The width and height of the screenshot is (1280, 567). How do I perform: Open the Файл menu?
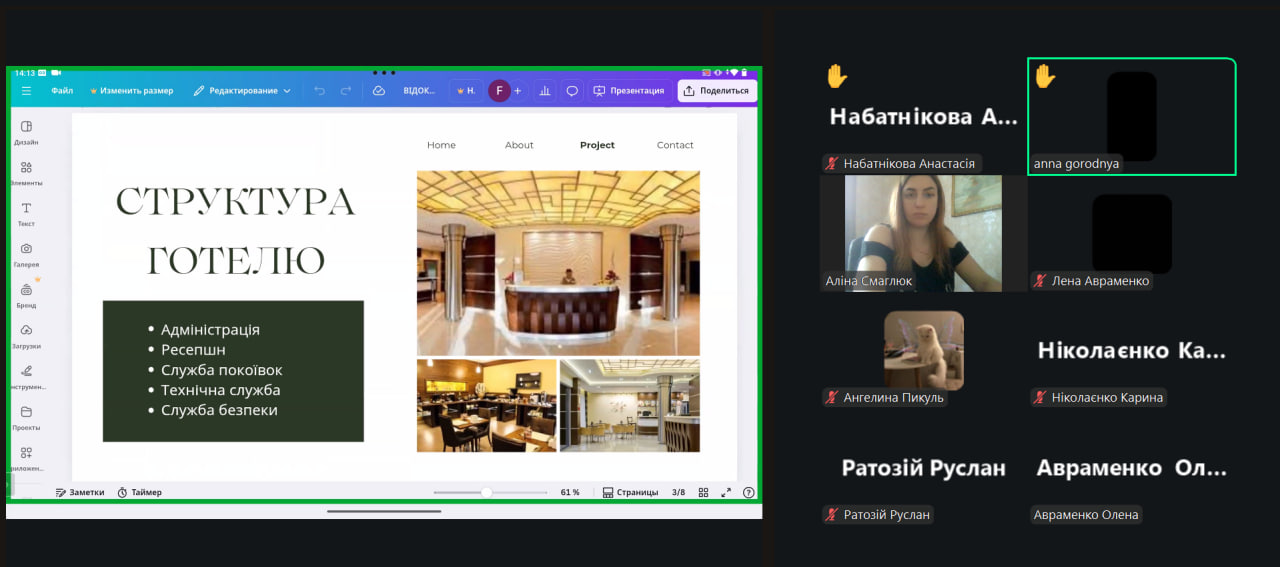click(x=62, y=91)
